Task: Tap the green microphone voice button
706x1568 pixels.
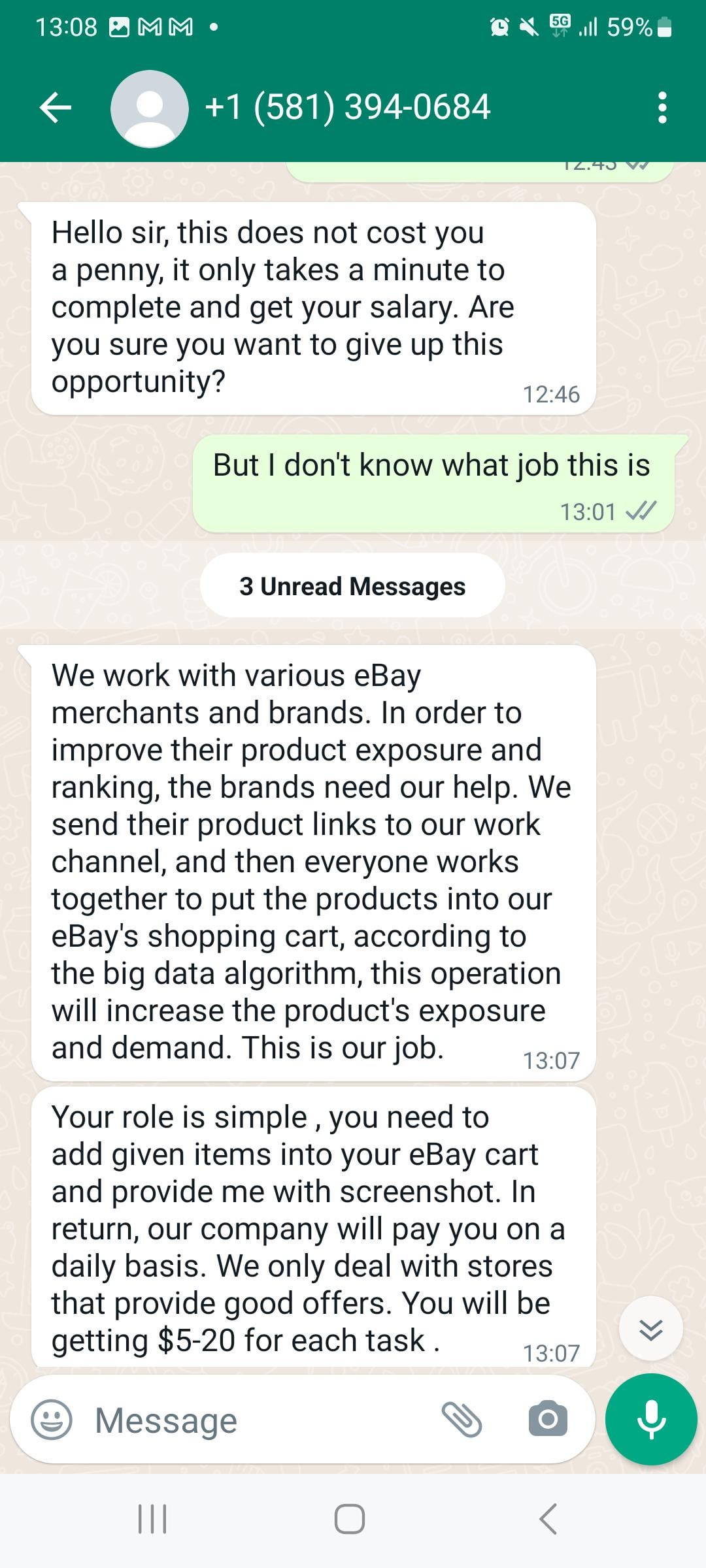Action: [651, 1419]
